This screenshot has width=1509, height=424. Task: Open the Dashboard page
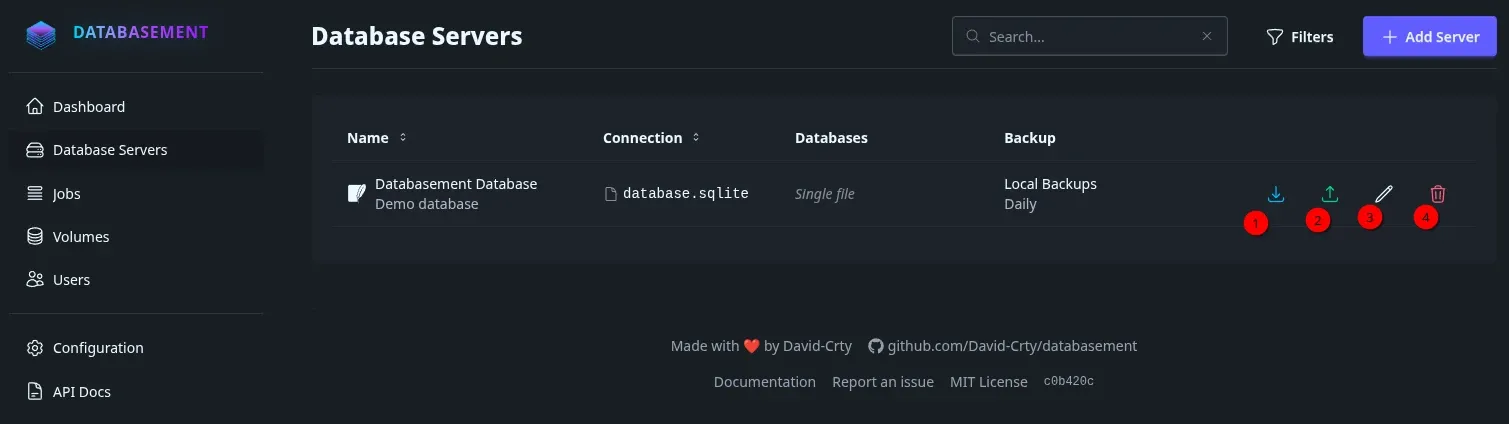pos(89,107)
